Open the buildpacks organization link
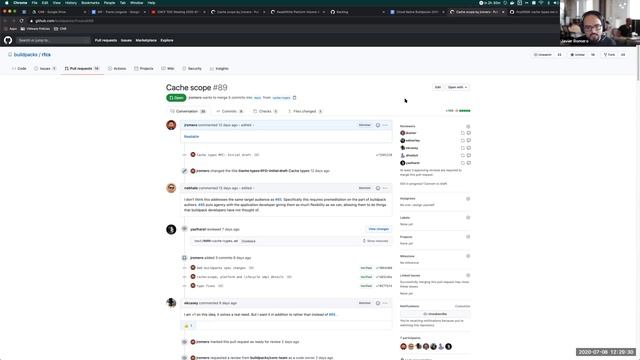The height and width of the screenshot is (360, 640). tap(25, 55)
